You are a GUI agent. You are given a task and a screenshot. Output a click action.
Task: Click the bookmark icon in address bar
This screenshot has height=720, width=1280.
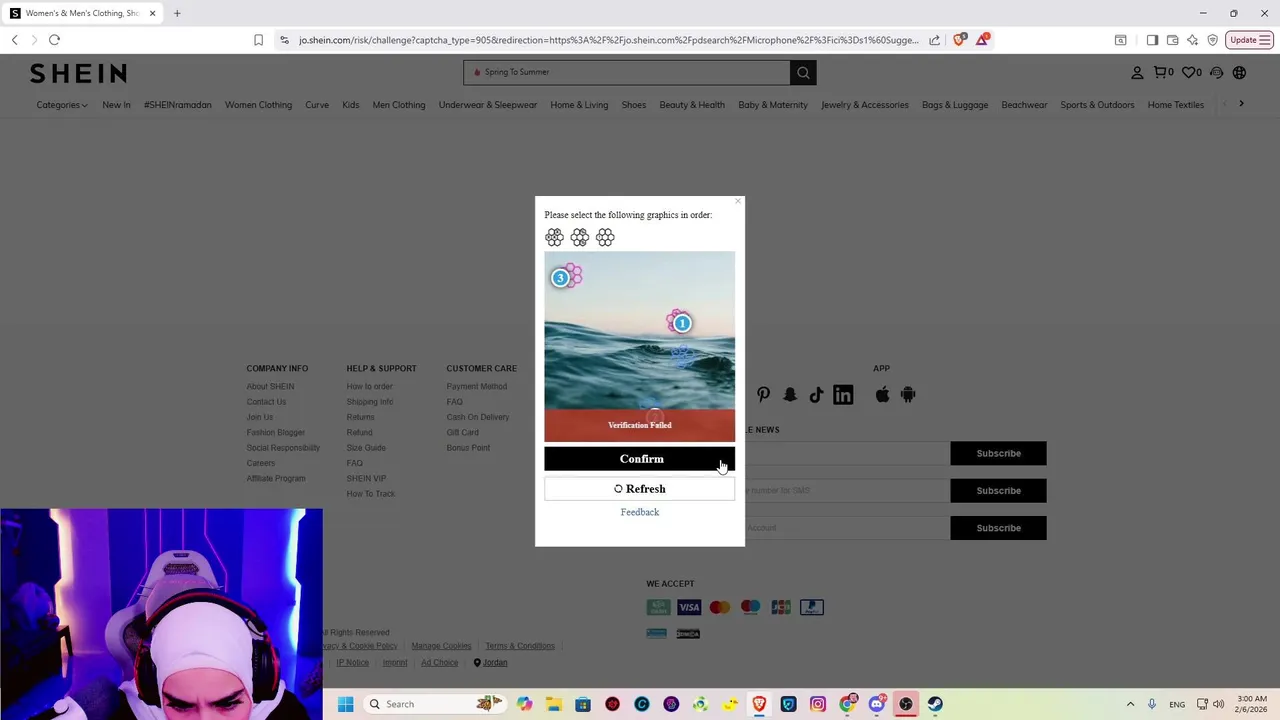coord(258,40)
